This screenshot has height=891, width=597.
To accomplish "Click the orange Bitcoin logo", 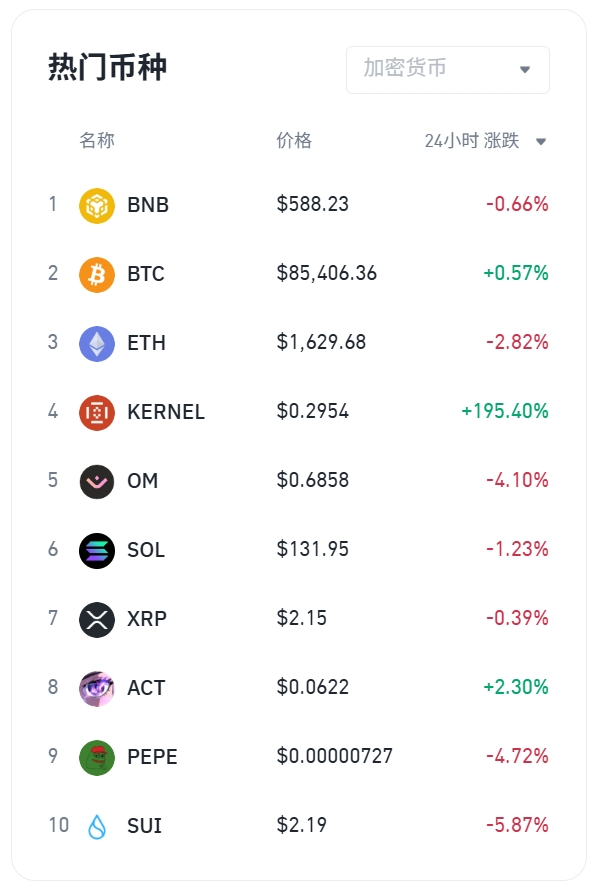I will click(x=97, y=274).
